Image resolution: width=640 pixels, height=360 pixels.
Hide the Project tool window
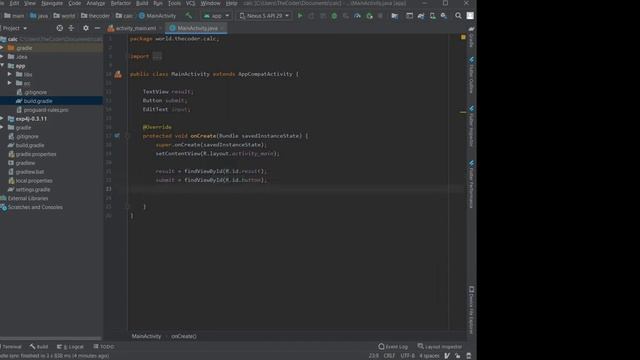coord(97,28)
